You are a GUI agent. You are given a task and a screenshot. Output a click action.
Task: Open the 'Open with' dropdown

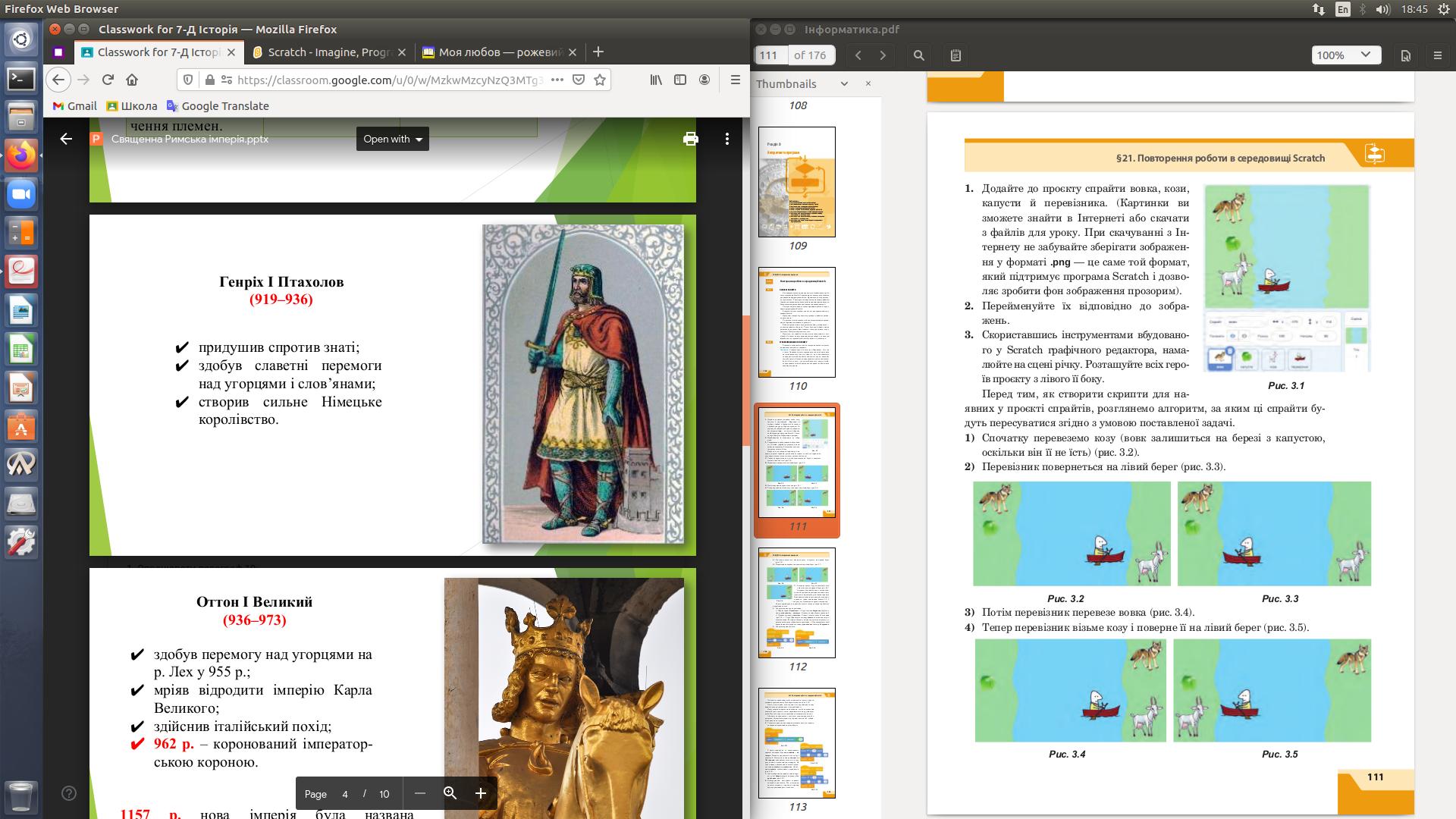392,139
